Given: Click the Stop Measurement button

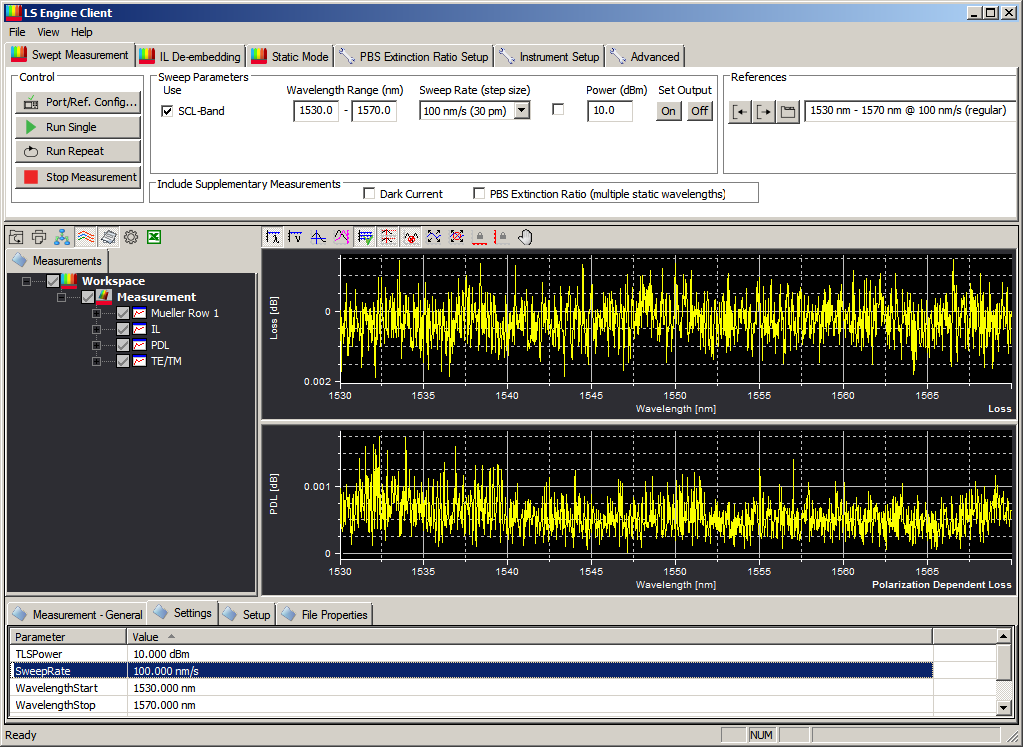Looking at the screenshot, I should [78, 177].
